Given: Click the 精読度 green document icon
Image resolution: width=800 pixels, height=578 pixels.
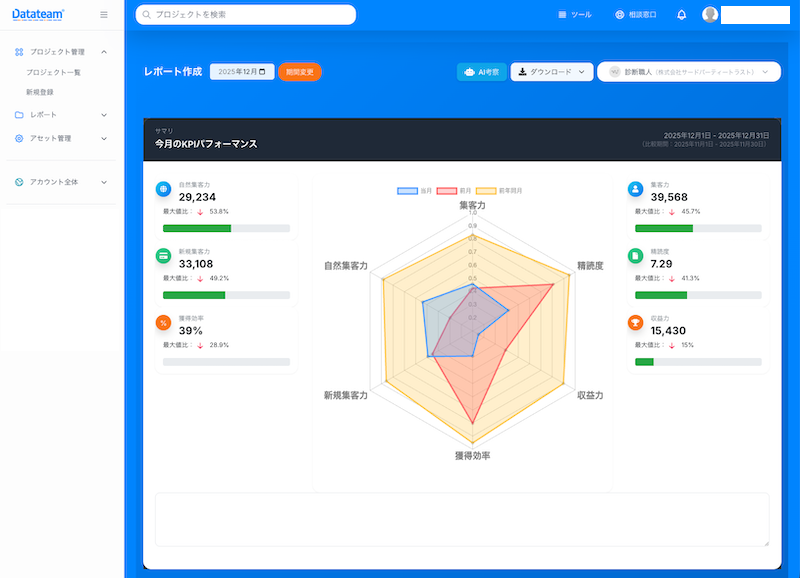Looking at the screenshot, I should (x=635, y=256).
